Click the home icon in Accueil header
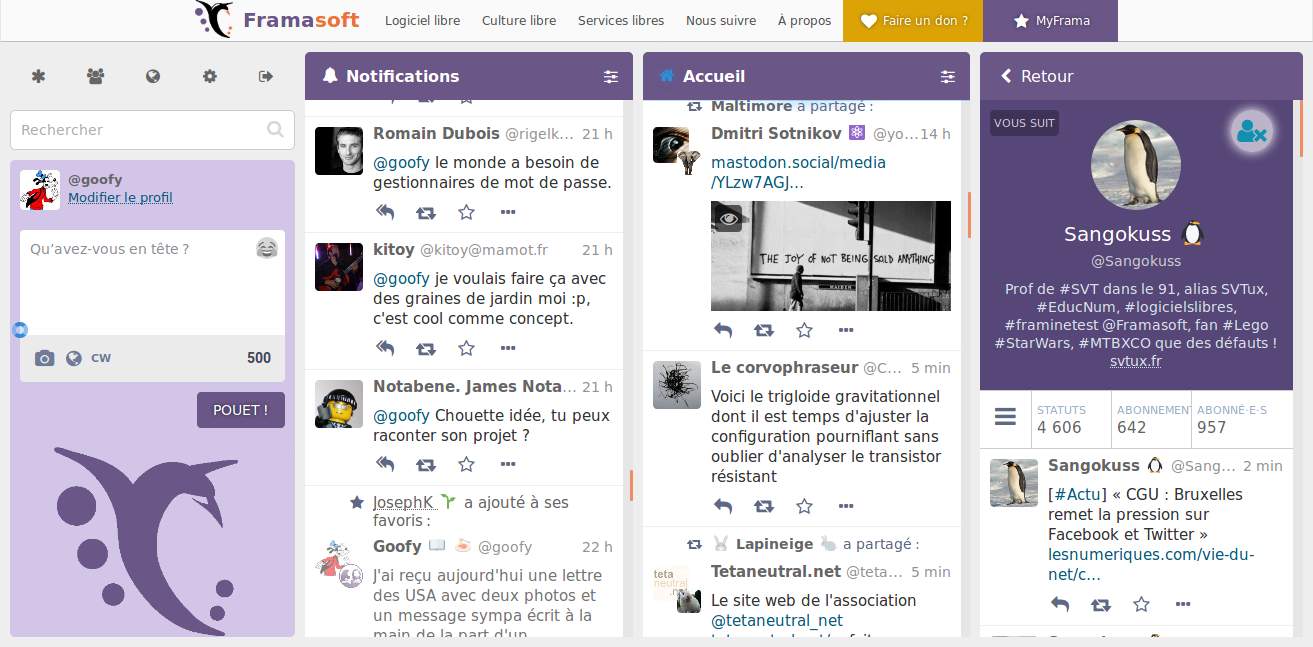Image resolution: width=1313 pixels, height=647 pixels. [x=667, y=76]
